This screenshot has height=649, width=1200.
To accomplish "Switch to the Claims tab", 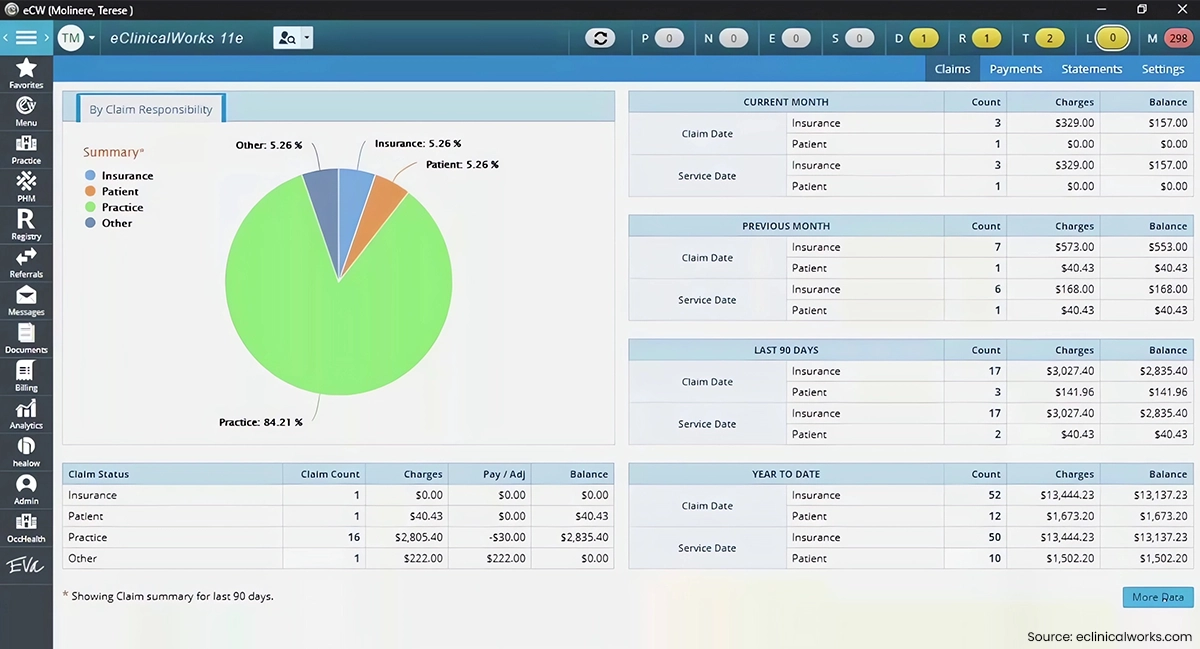I will click(952, 69).
